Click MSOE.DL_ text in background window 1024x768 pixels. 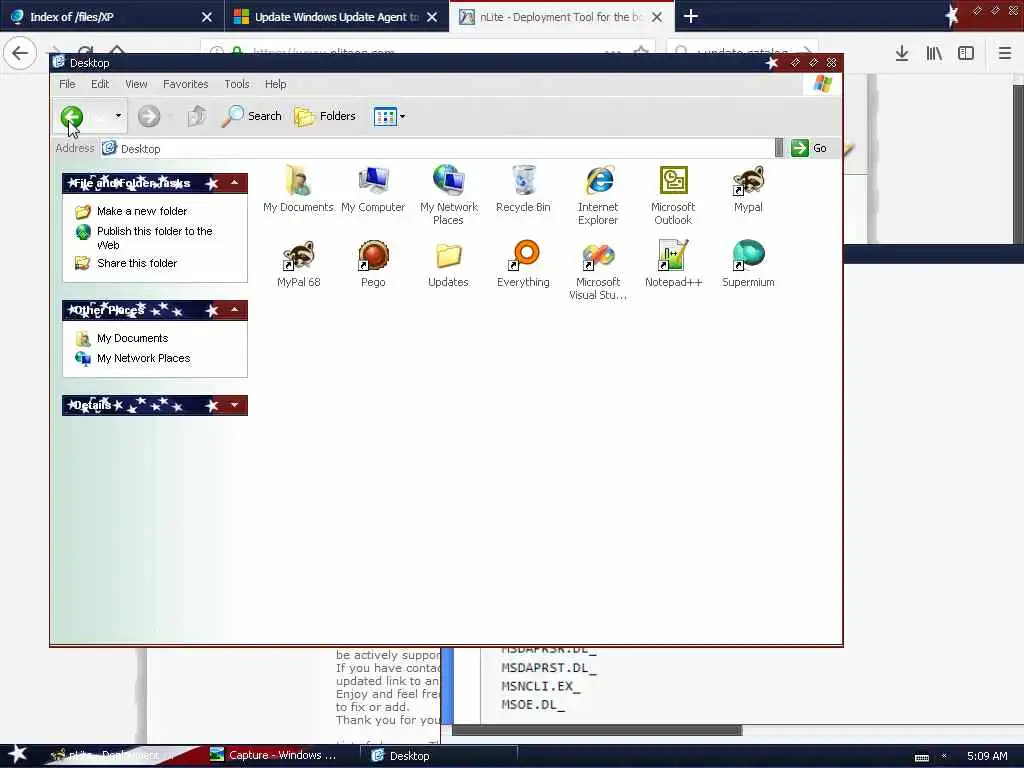532,705
